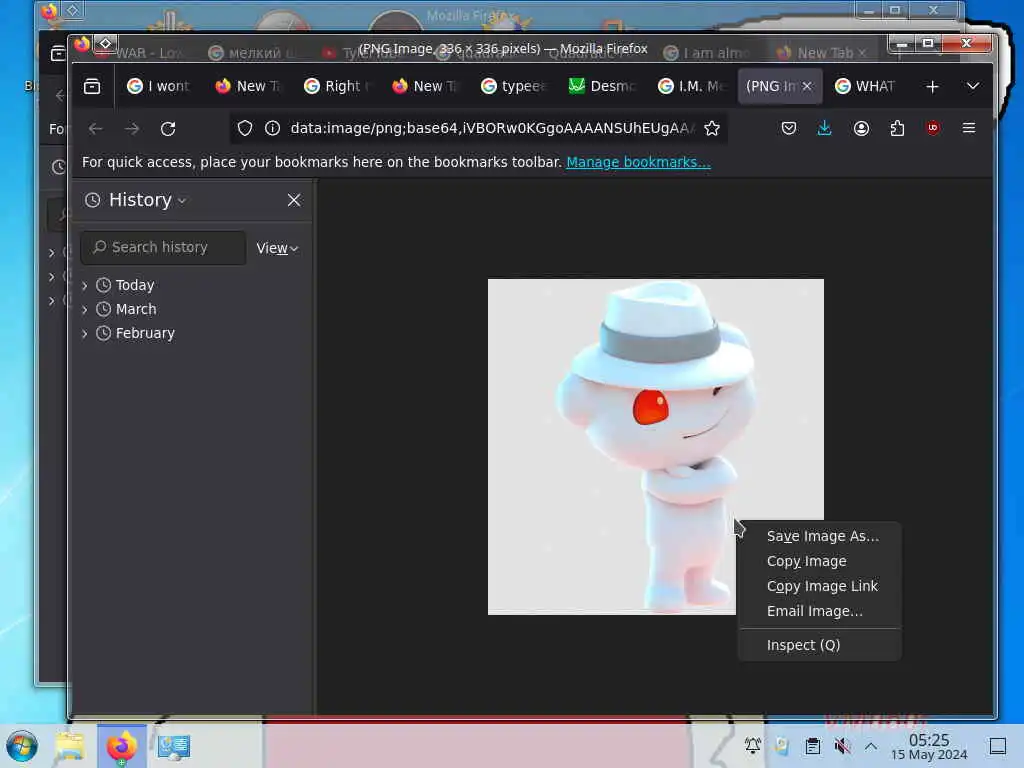Bookmark this page with the star icon
This screenshot has width=1024, height=768.
[712, 128]
